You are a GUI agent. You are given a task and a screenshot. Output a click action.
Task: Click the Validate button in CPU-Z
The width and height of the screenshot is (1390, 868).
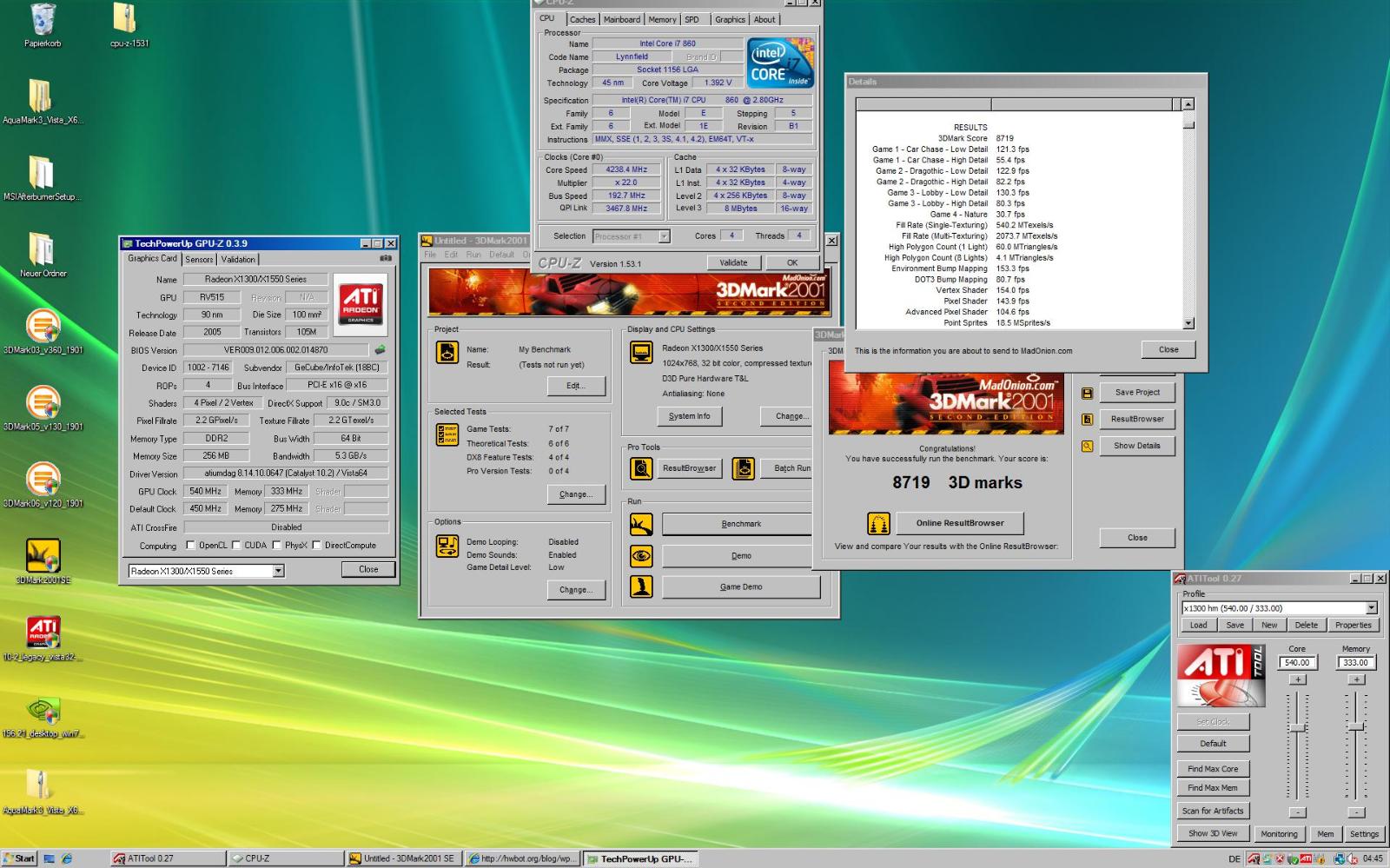(x=733, y=262)
